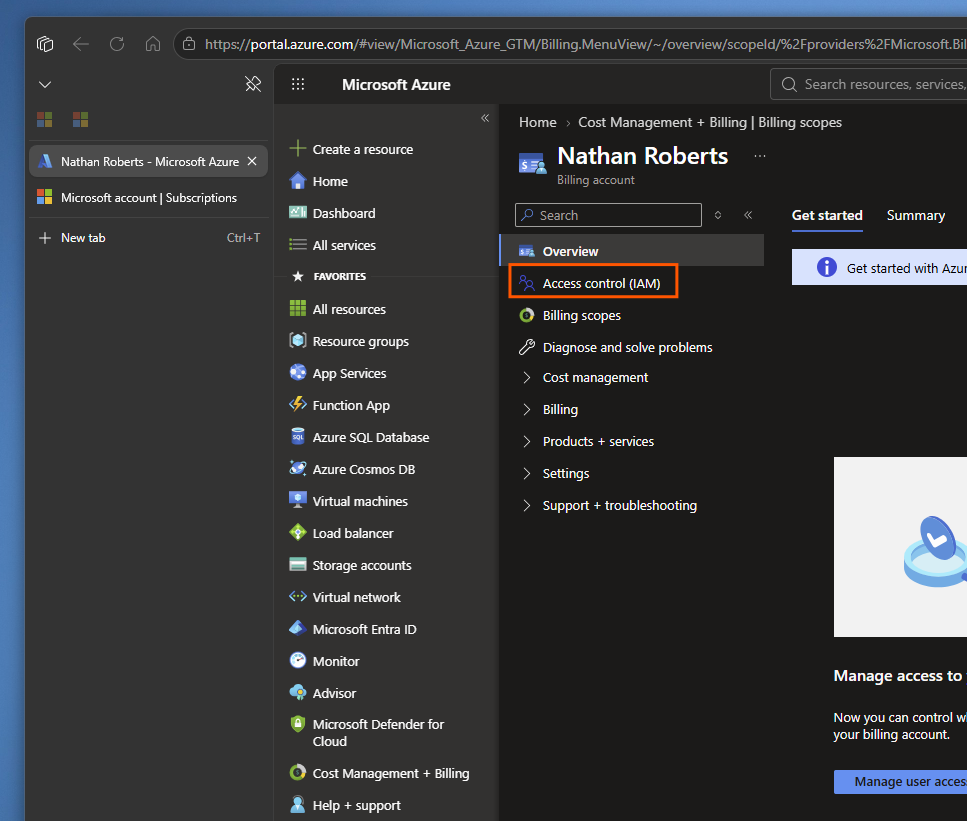
Task: Open the Azure portal apps grid menu
Action: [298, 84]
